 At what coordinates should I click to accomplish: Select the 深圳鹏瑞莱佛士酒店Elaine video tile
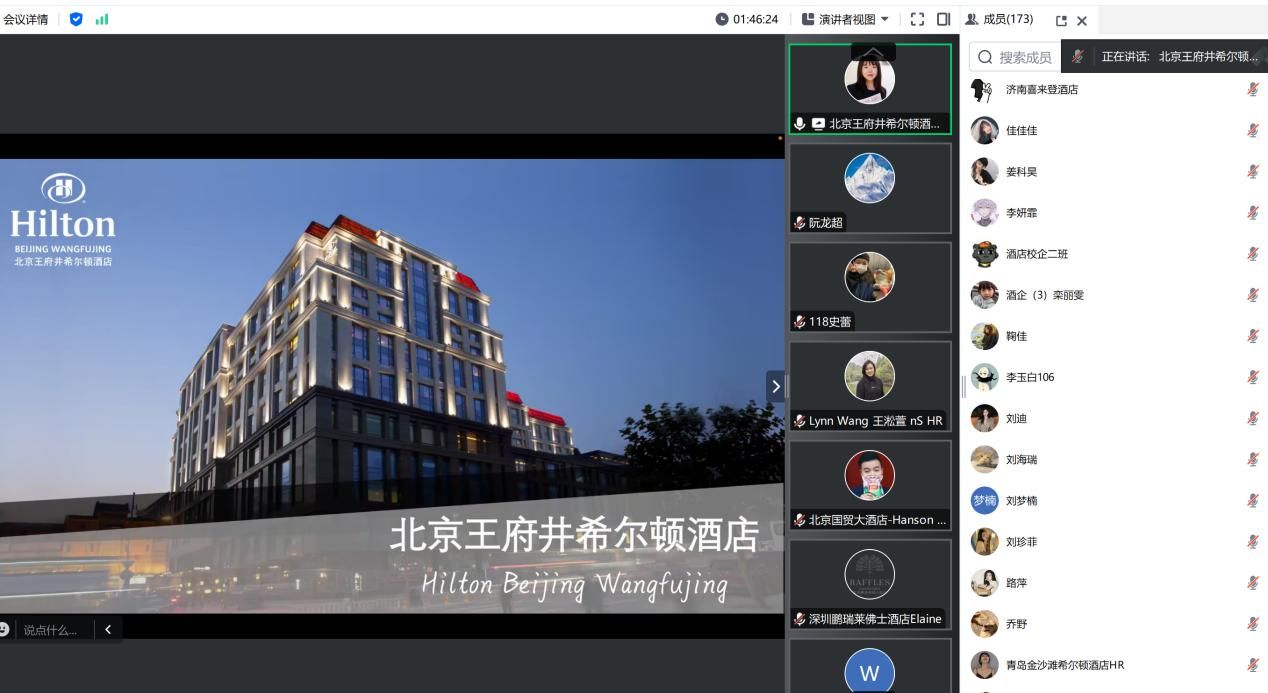click(870, 584)
